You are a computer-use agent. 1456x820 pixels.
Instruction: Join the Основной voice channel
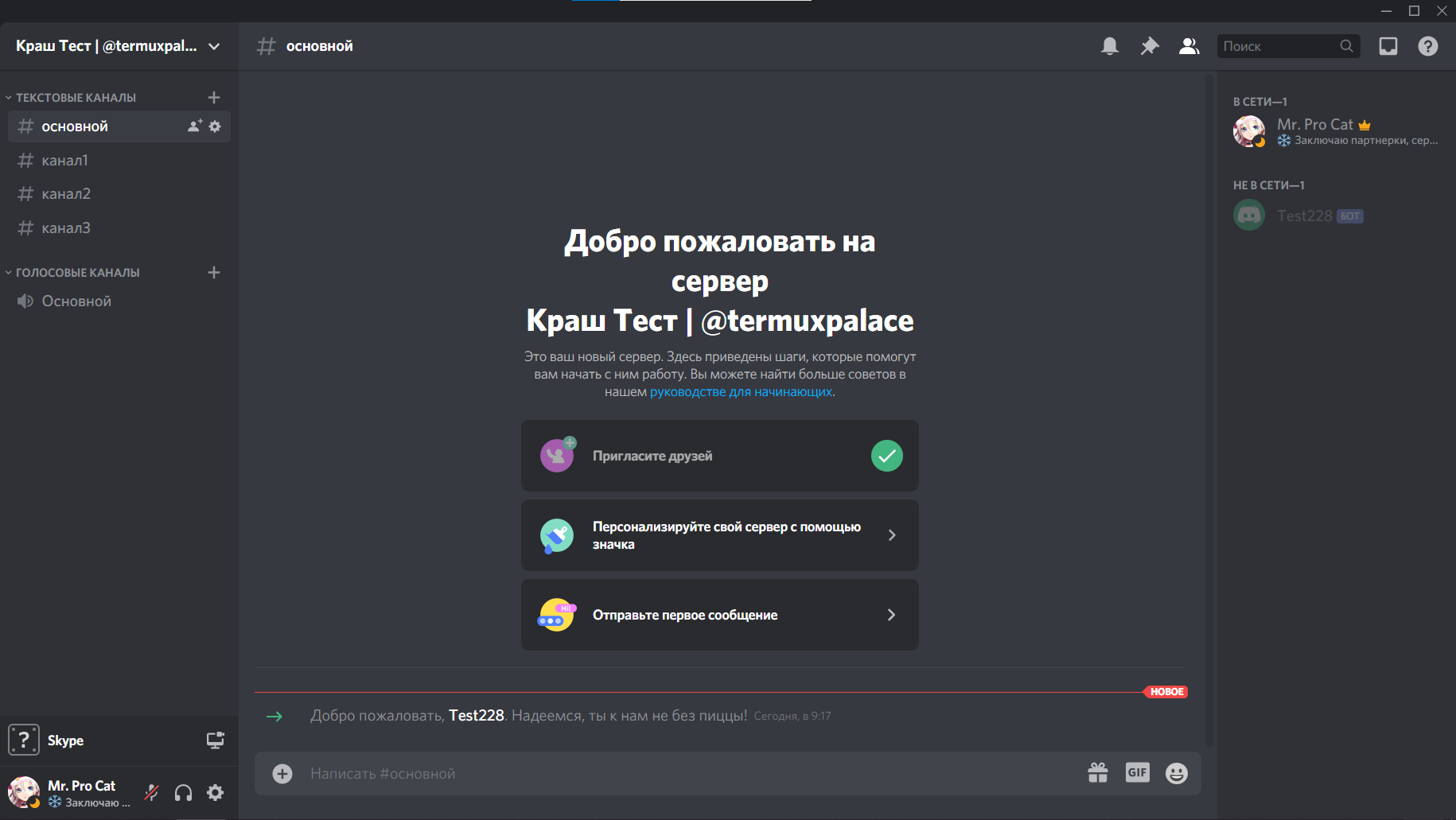pyautogui.click(x=119, y=301)
